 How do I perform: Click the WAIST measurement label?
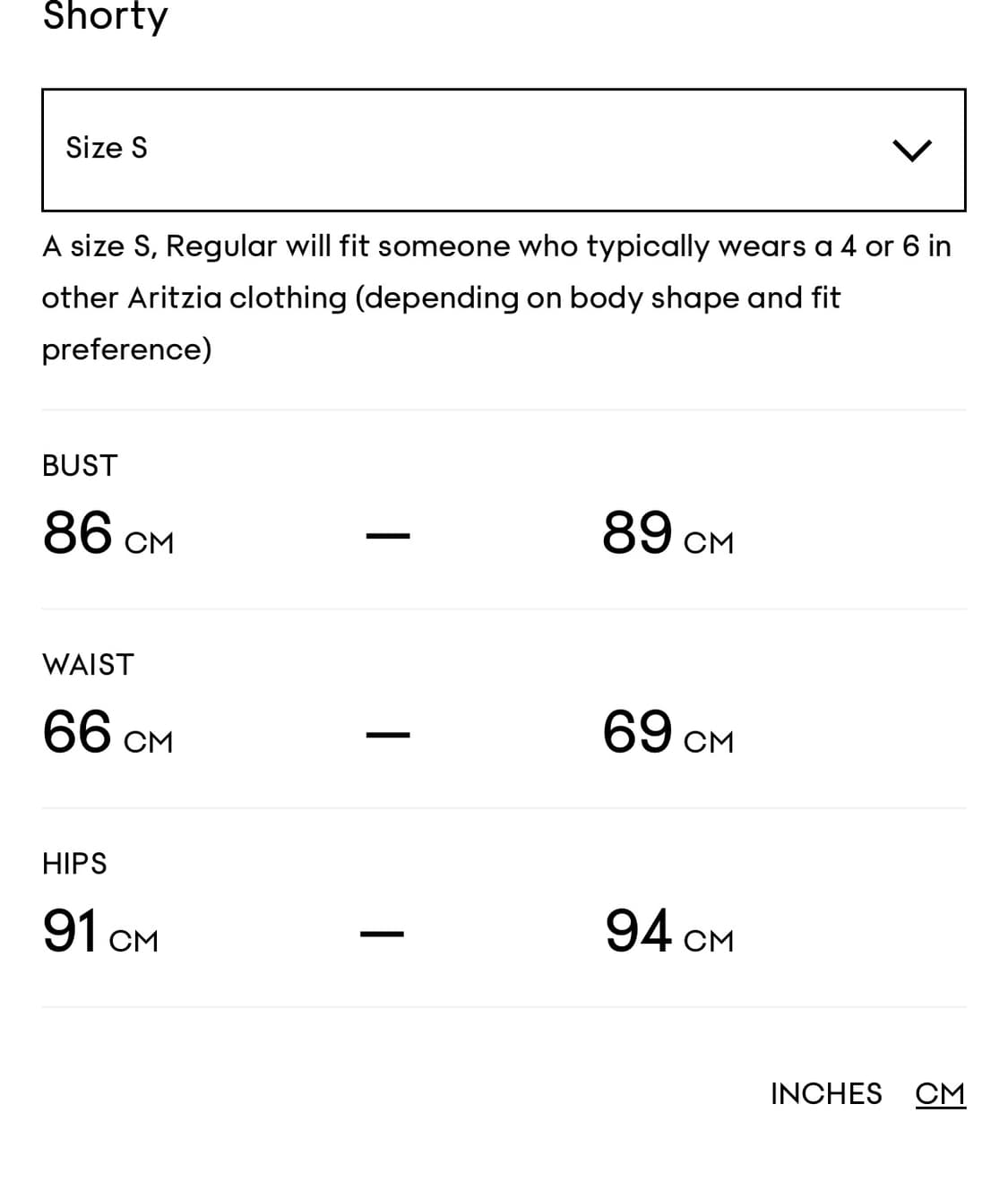pos(88,664)
